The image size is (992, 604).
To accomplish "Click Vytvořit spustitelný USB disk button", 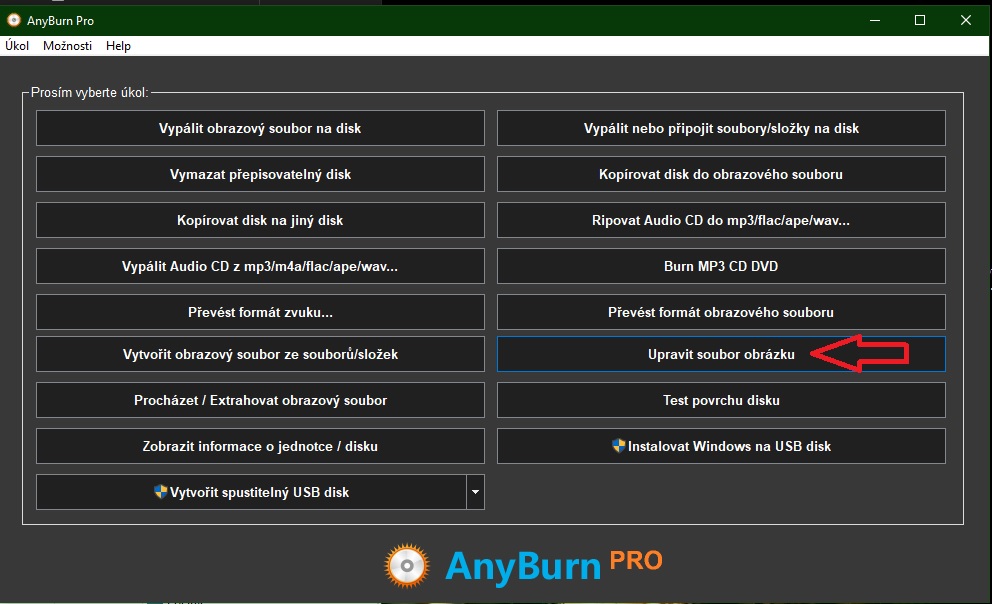I will pyautogui.click(x=250, y=492).
